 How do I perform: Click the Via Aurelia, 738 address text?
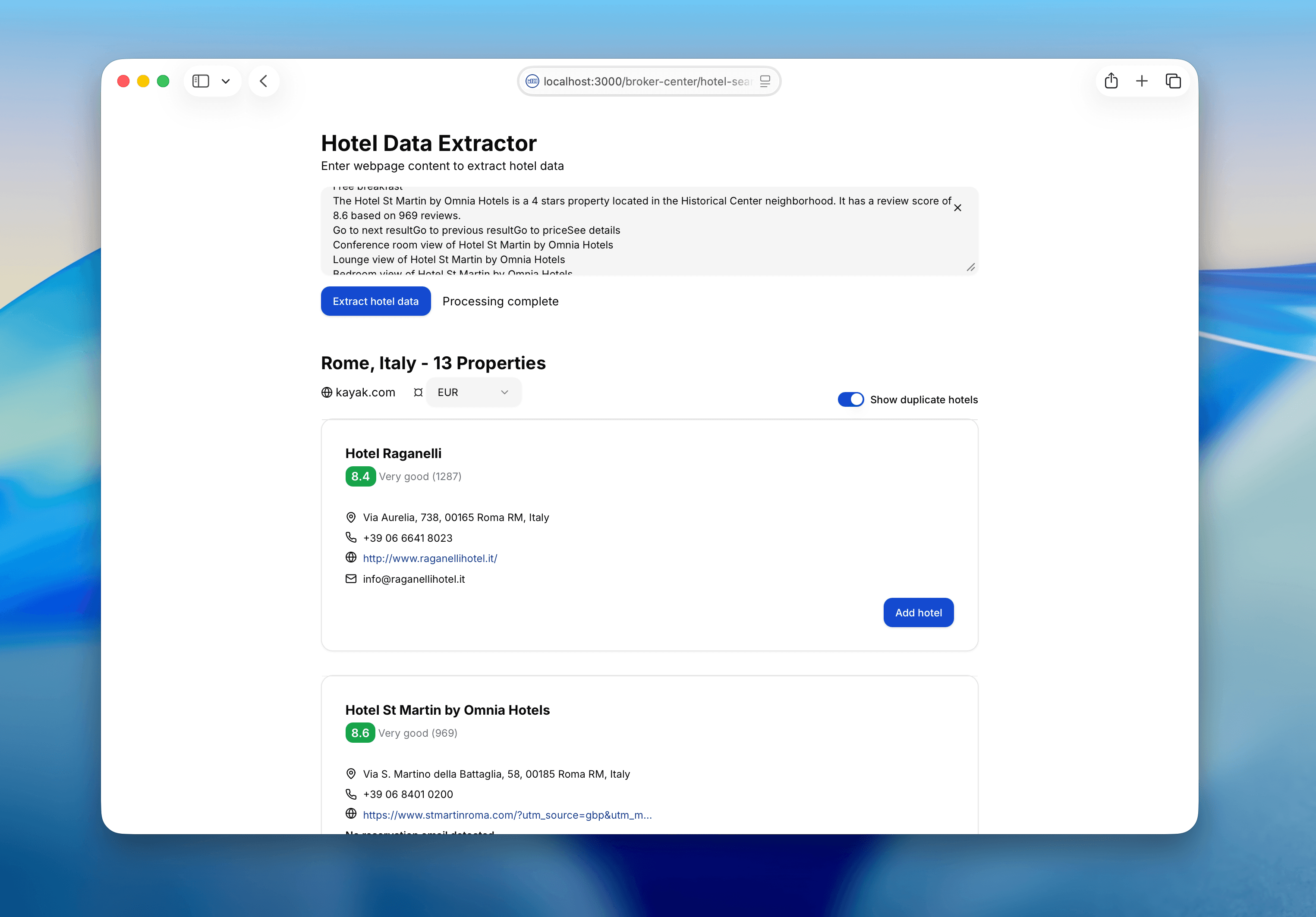click(x=456, y=518)
